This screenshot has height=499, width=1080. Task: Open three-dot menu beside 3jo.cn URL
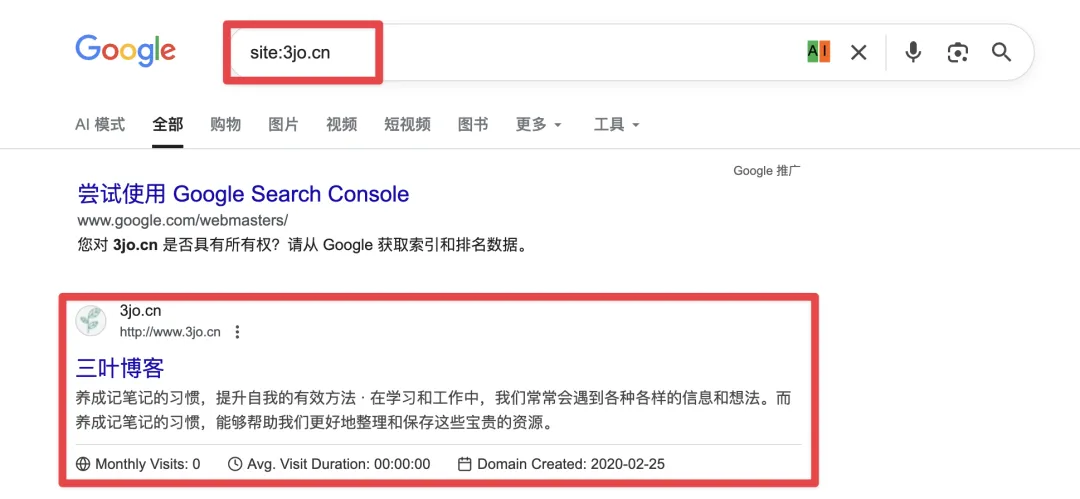tap(237, 332)
